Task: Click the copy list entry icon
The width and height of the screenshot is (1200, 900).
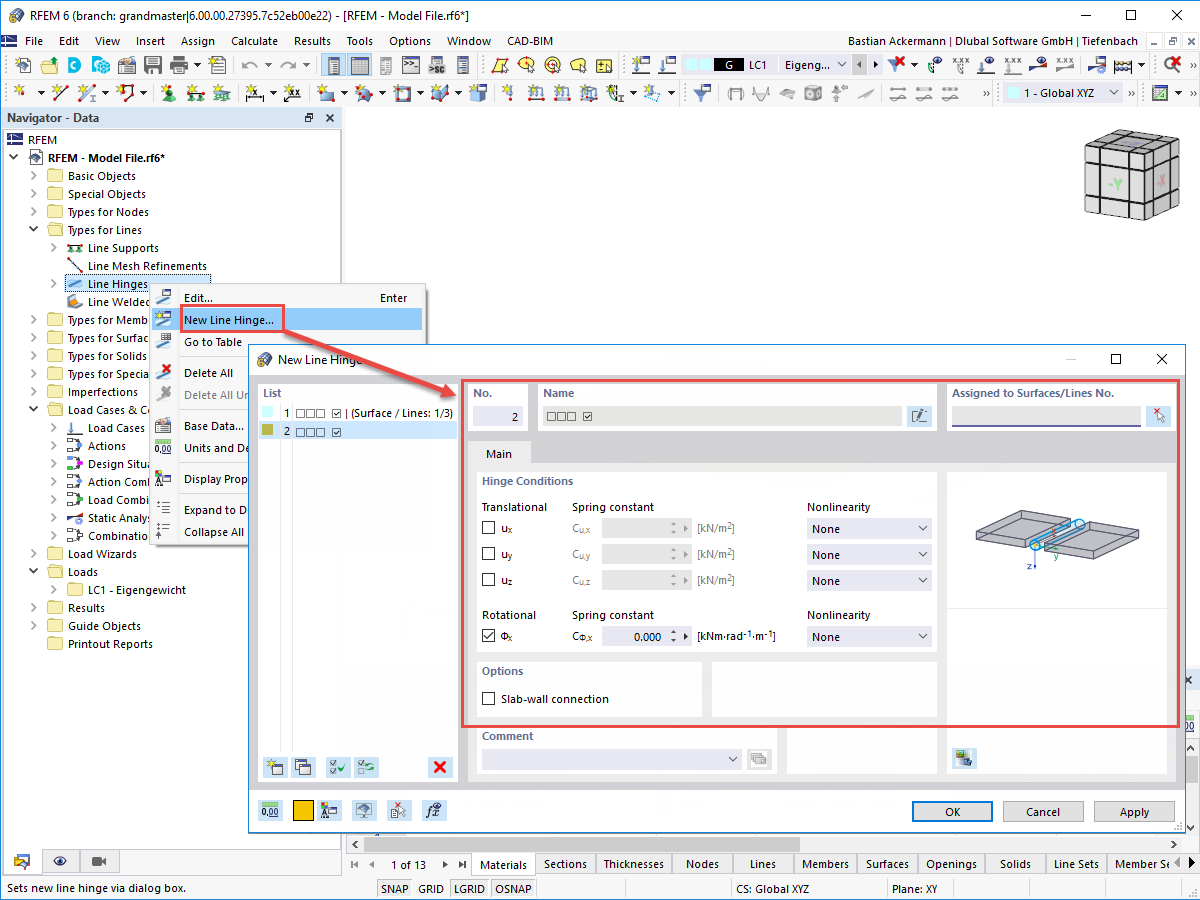Action: [x=303, y=767]
